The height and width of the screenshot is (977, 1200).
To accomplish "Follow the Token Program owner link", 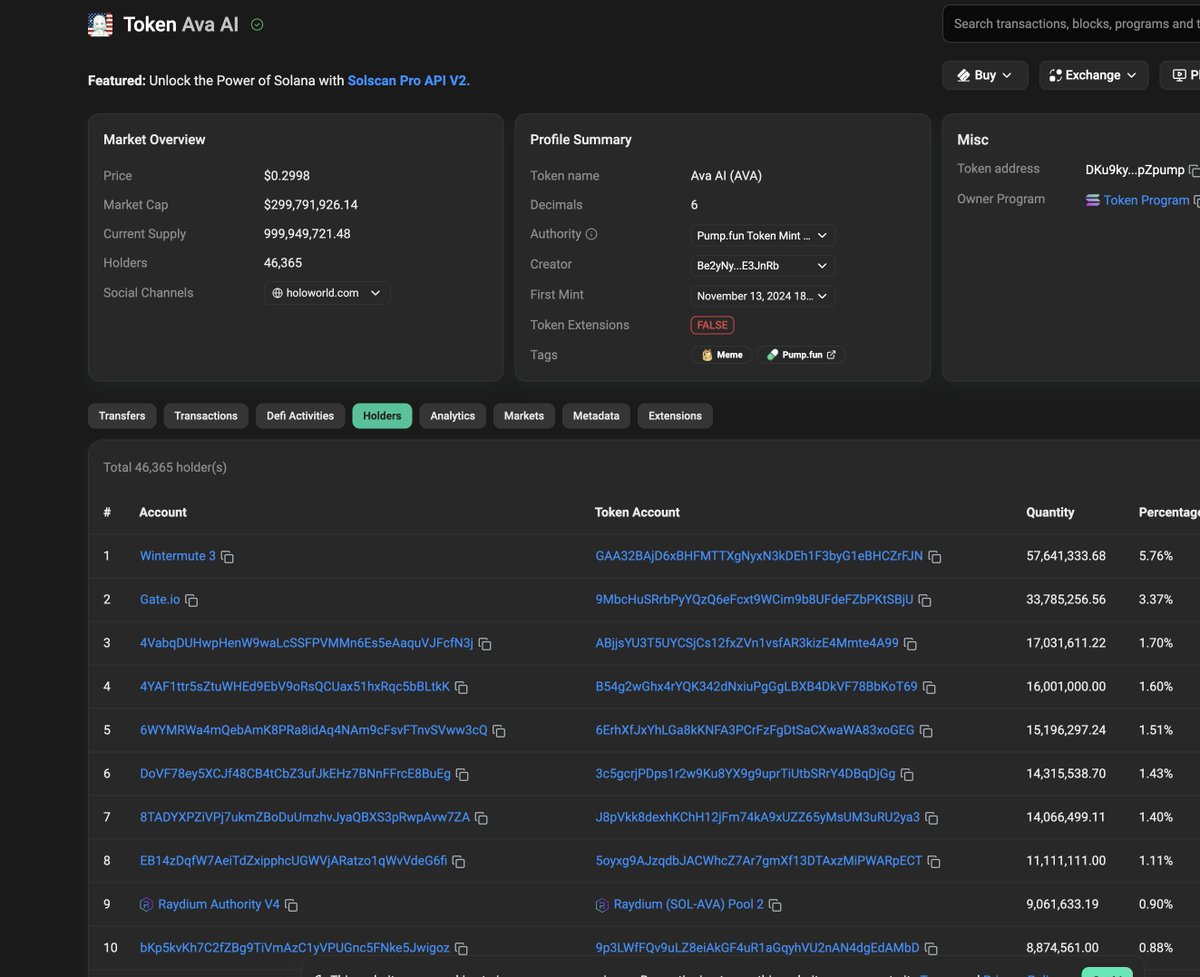I will coord(1143,199).
